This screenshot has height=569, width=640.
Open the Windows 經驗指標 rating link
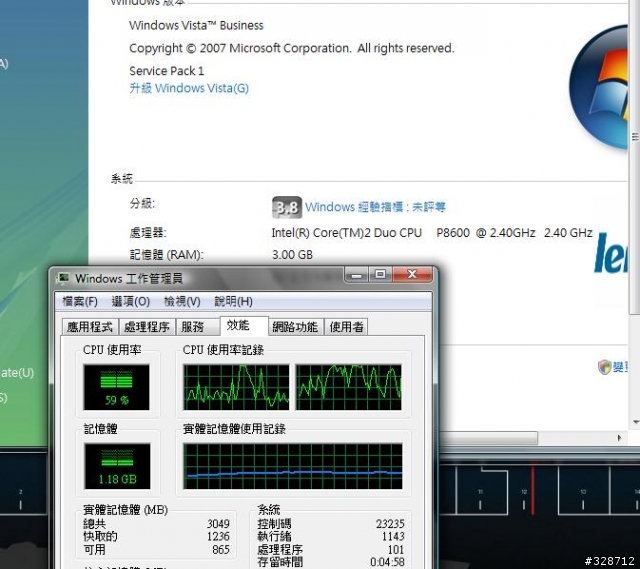pyautogui.click(x=375, y=207)
